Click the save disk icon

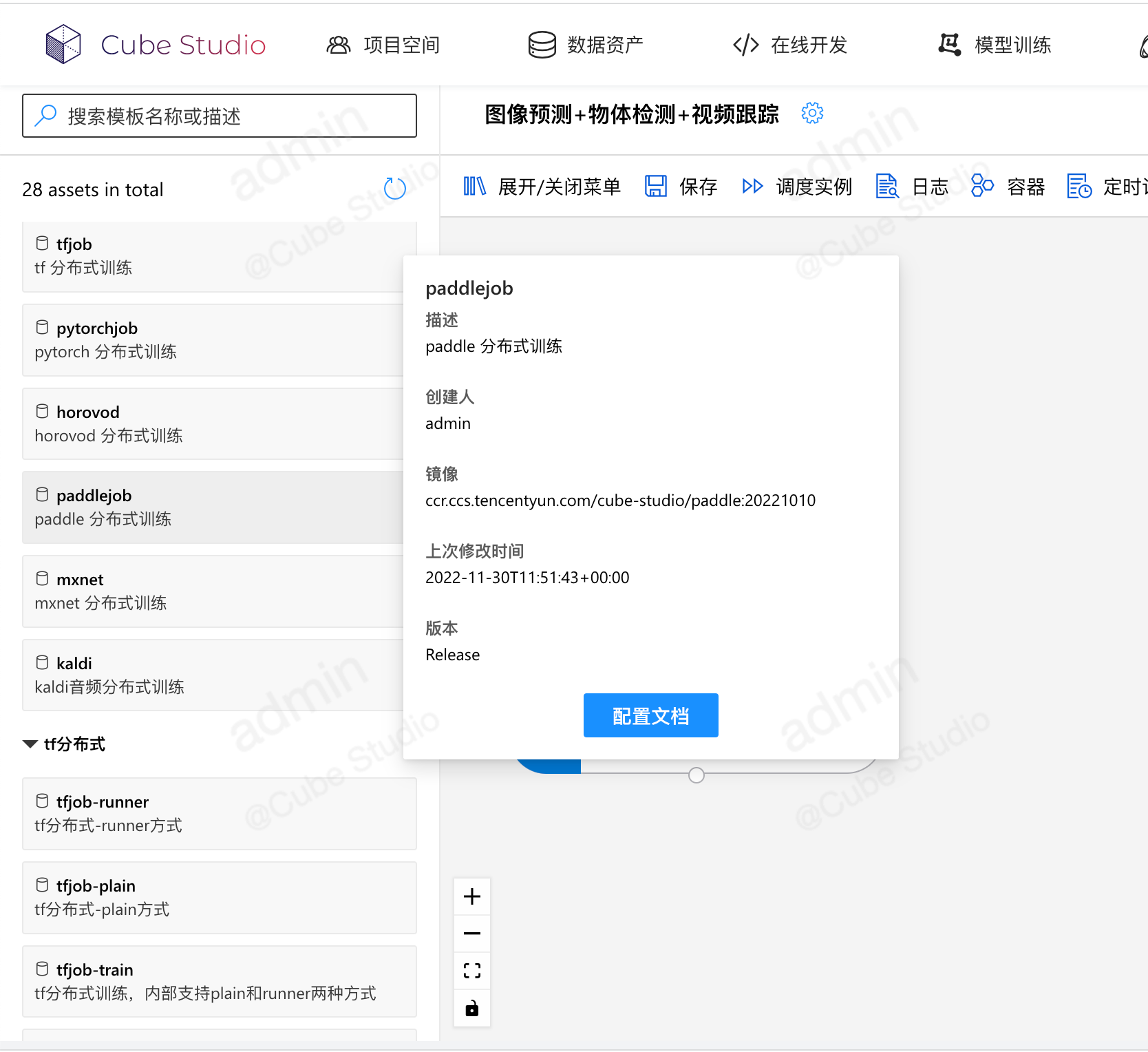coord(655,187)
